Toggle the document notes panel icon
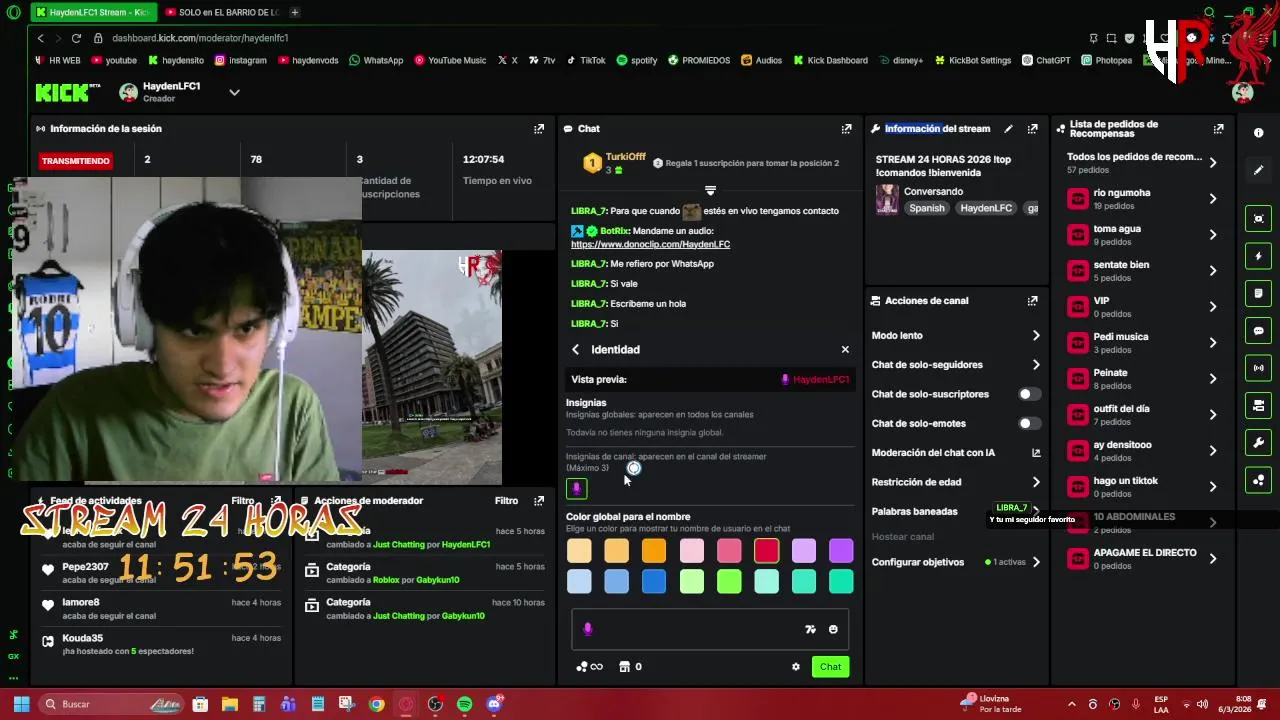The width and height of the screenshot is (1280, 720). click(x=1258, y=293)
